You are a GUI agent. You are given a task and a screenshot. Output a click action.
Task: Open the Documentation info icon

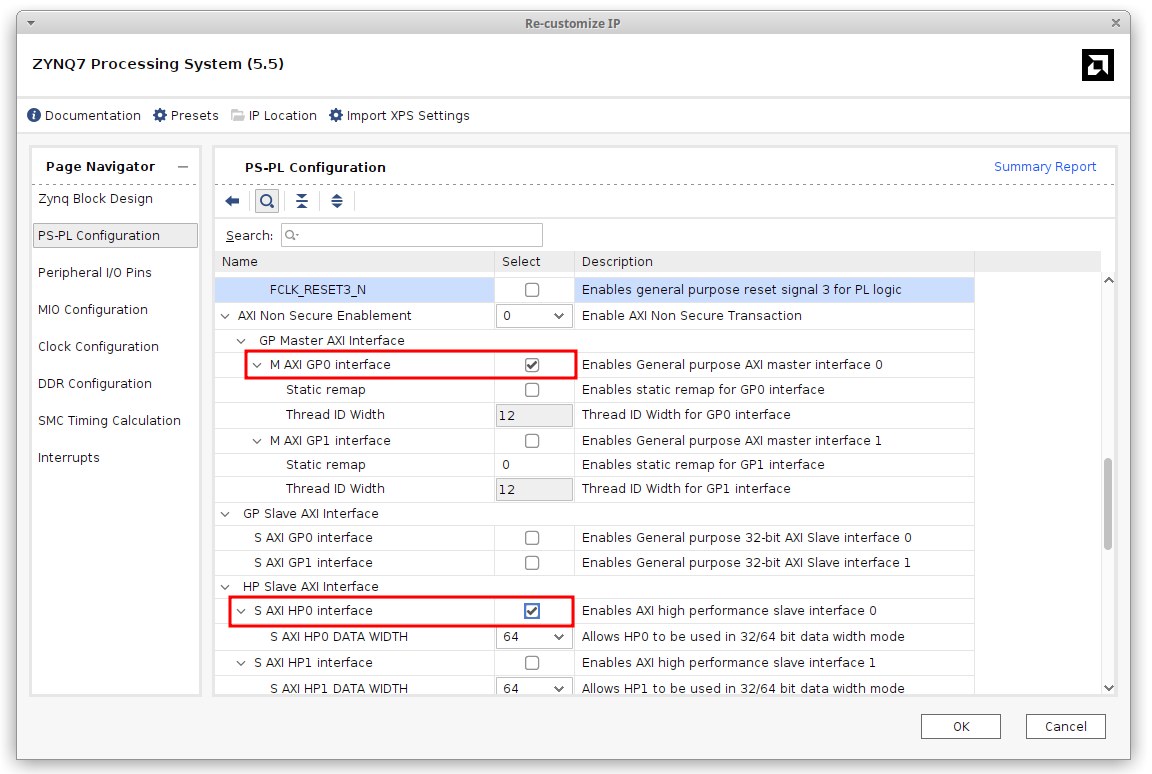(34, 116)
